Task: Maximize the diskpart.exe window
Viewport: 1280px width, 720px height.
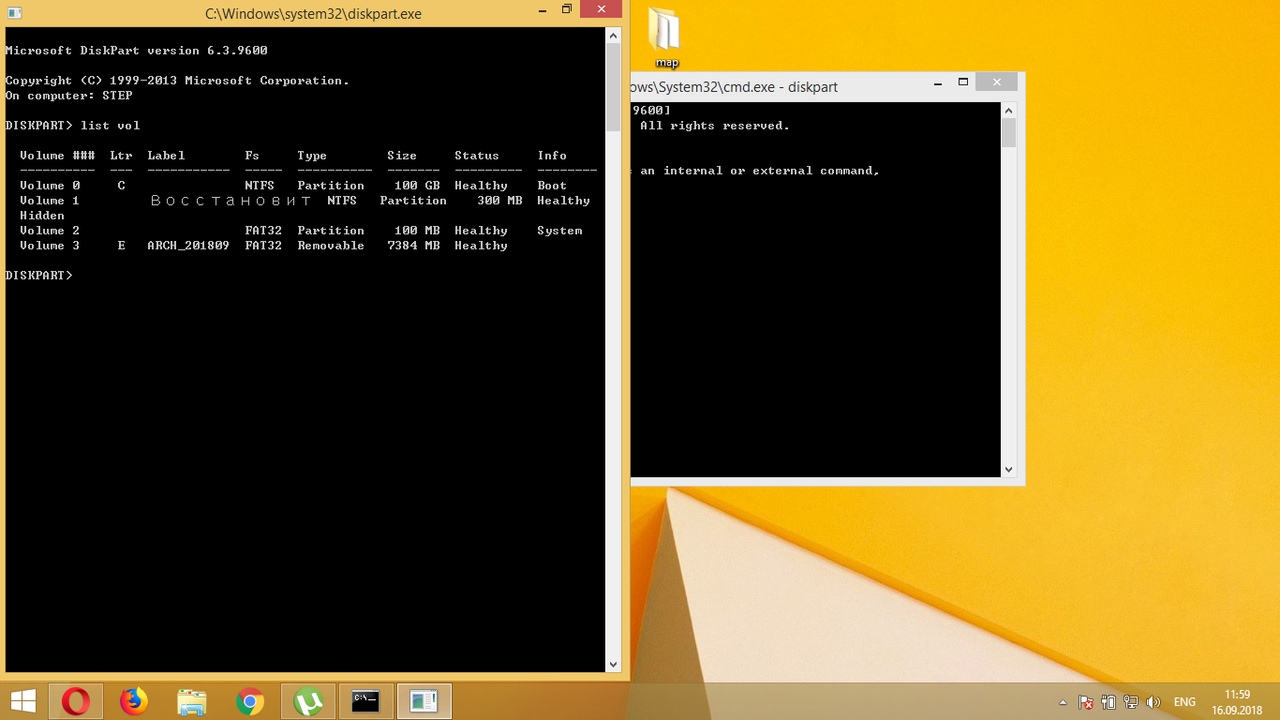Action: (566, 10)
